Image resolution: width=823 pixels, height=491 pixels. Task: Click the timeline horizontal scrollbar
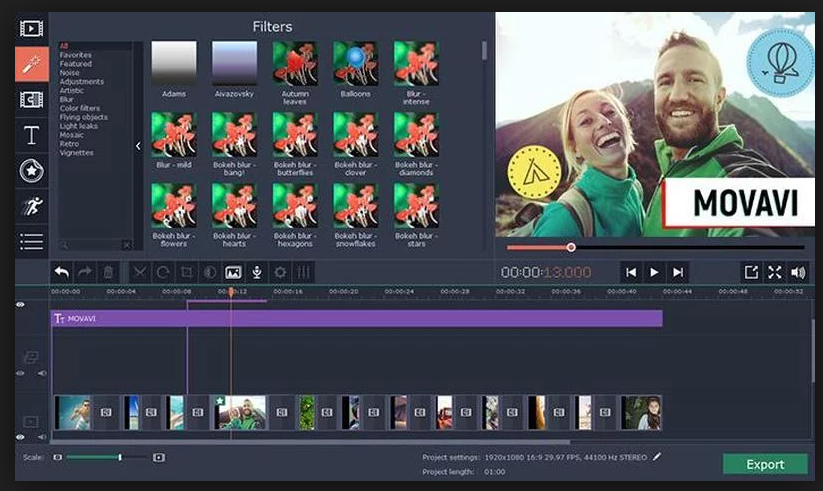(311, 442)
